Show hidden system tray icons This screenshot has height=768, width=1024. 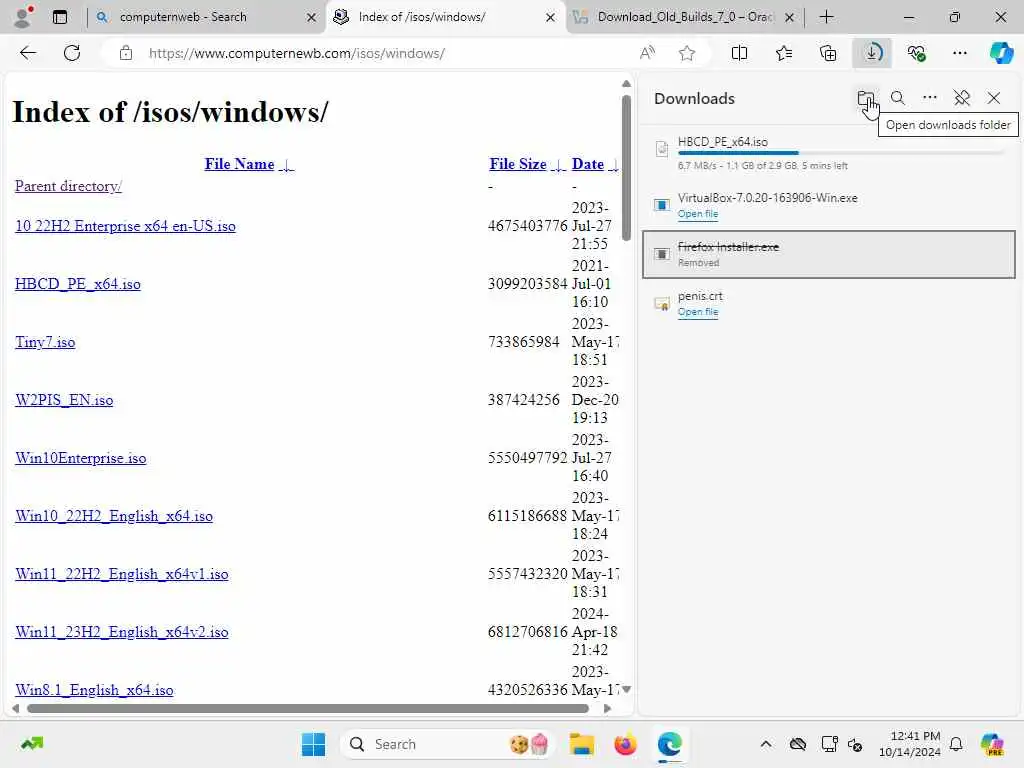(x=766, y=744)
